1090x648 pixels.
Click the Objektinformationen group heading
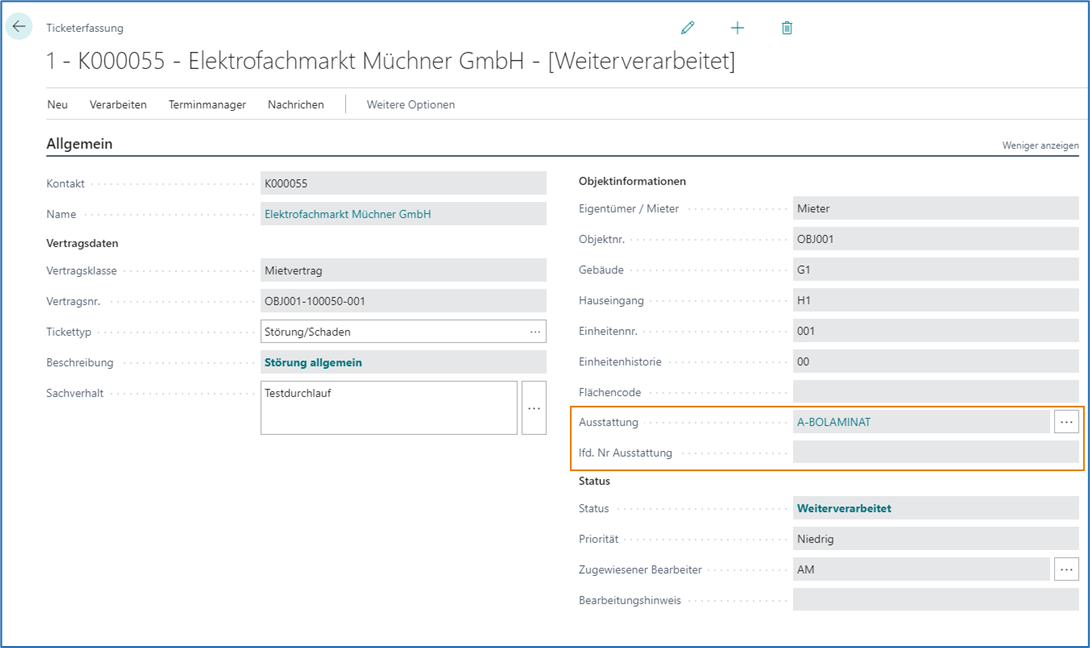pyautogui.click(x=632, y=181)
